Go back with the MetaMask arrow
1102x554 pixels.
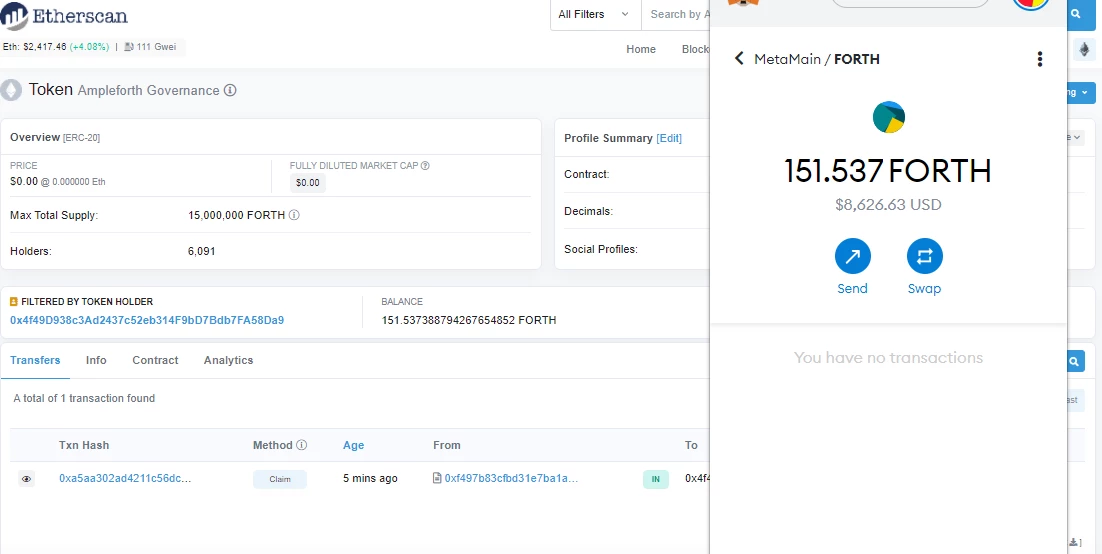tap(739, 58)
